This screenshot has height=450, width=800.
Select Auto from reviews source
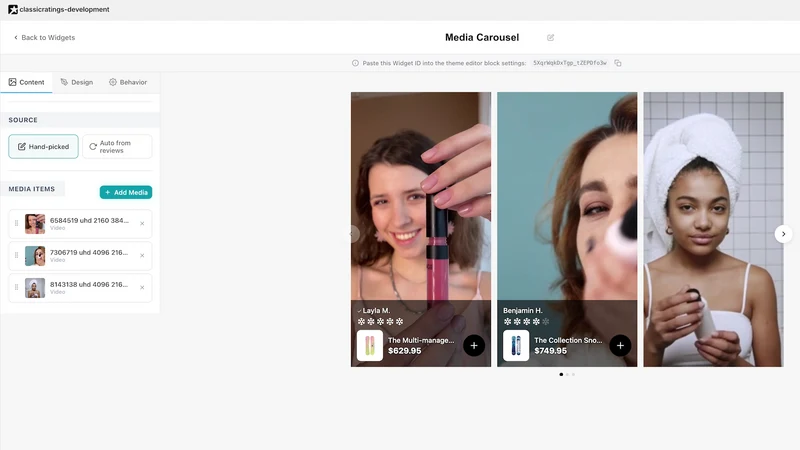pos(117,146)
